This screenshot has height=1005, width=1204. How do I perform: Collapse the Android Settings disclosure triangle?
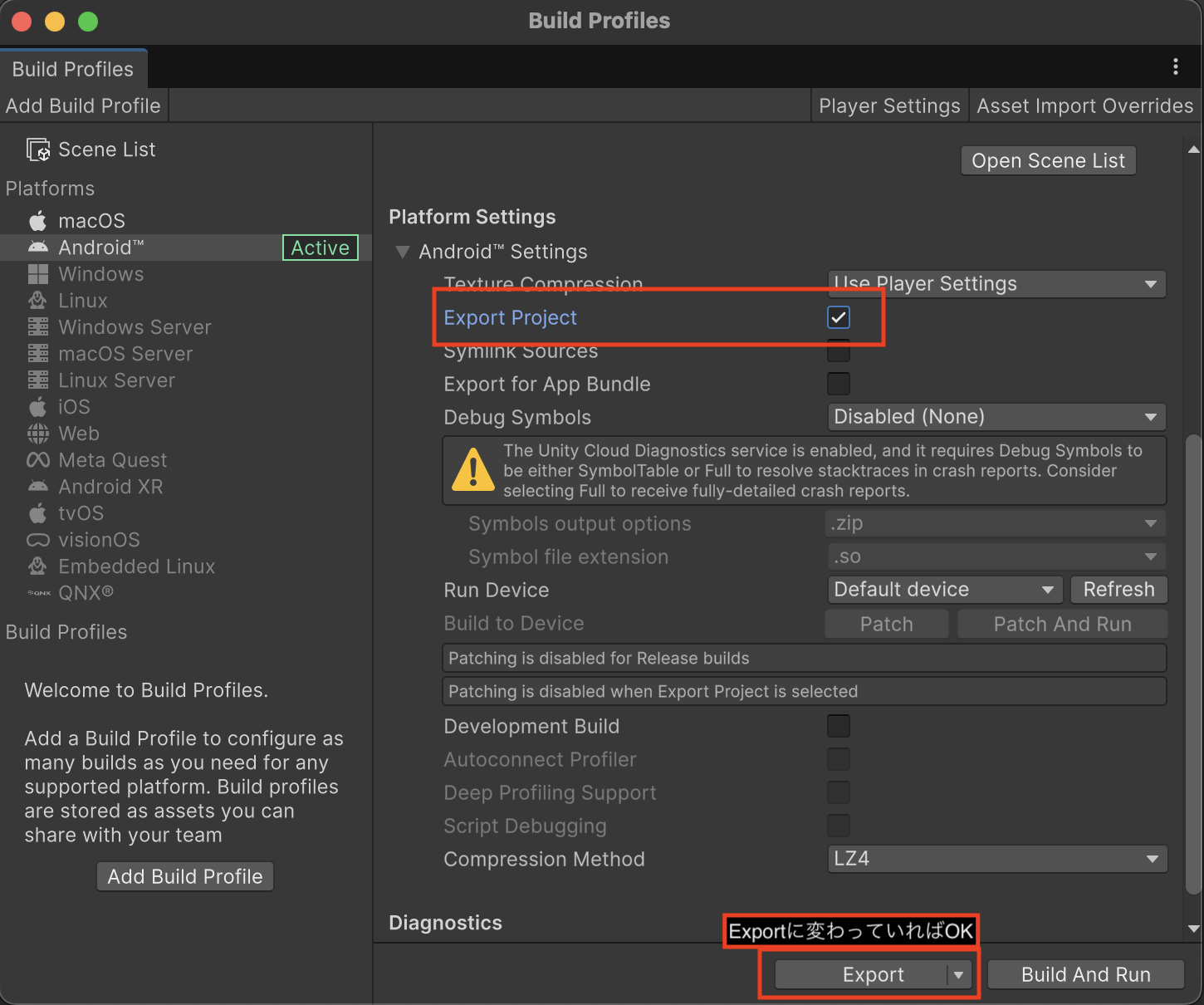403,252
